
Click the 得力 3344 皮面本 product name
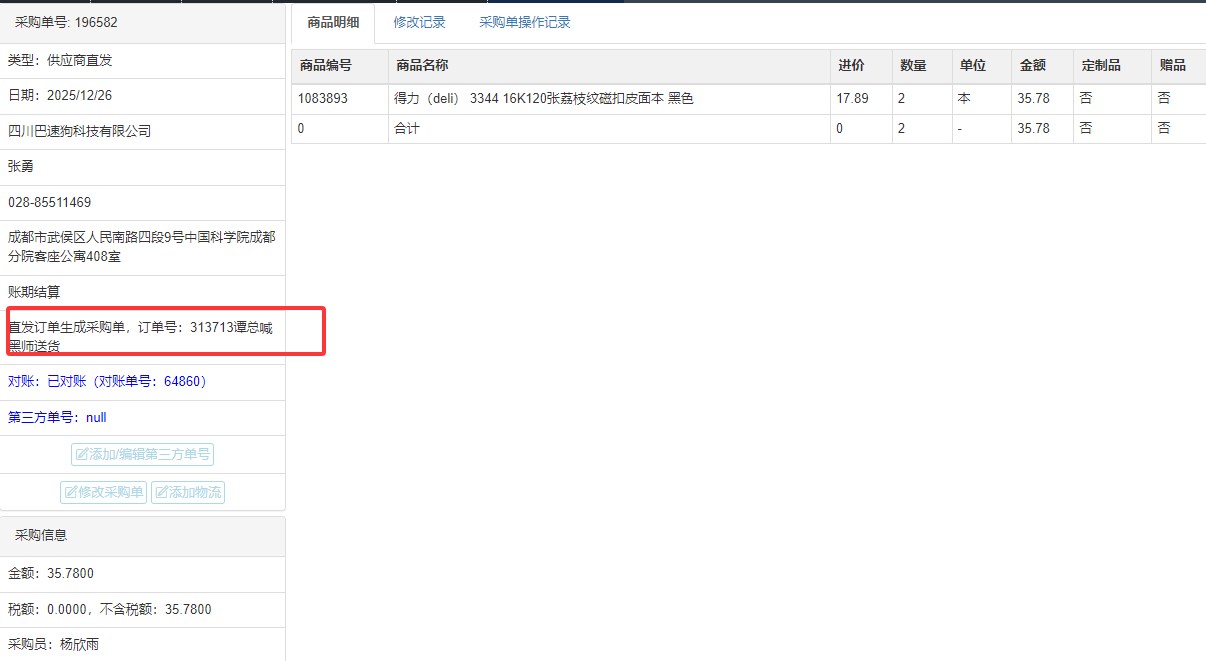pyautogui.click(x=544, y=99)
